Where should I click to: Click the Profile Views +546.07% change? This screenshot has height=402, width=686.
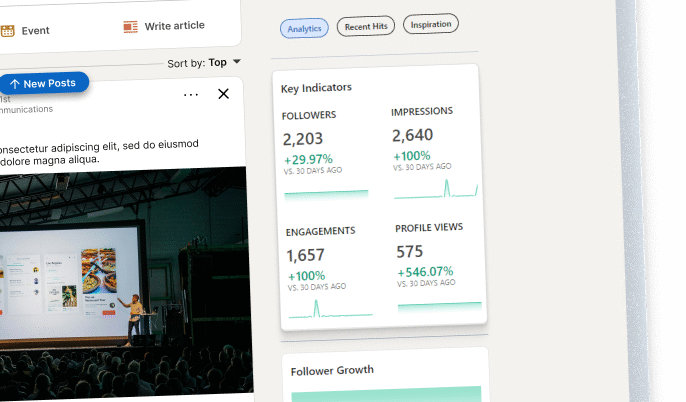(425, 272)
